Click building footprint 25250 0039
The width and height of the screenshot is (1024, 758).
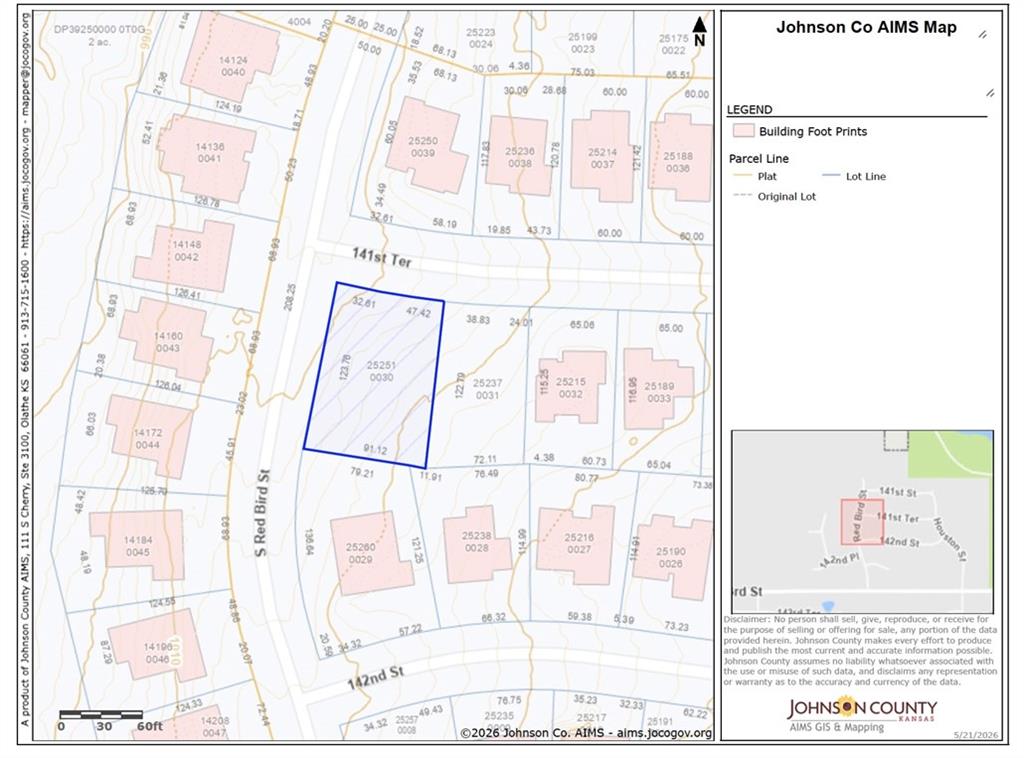tap(426, 145)
